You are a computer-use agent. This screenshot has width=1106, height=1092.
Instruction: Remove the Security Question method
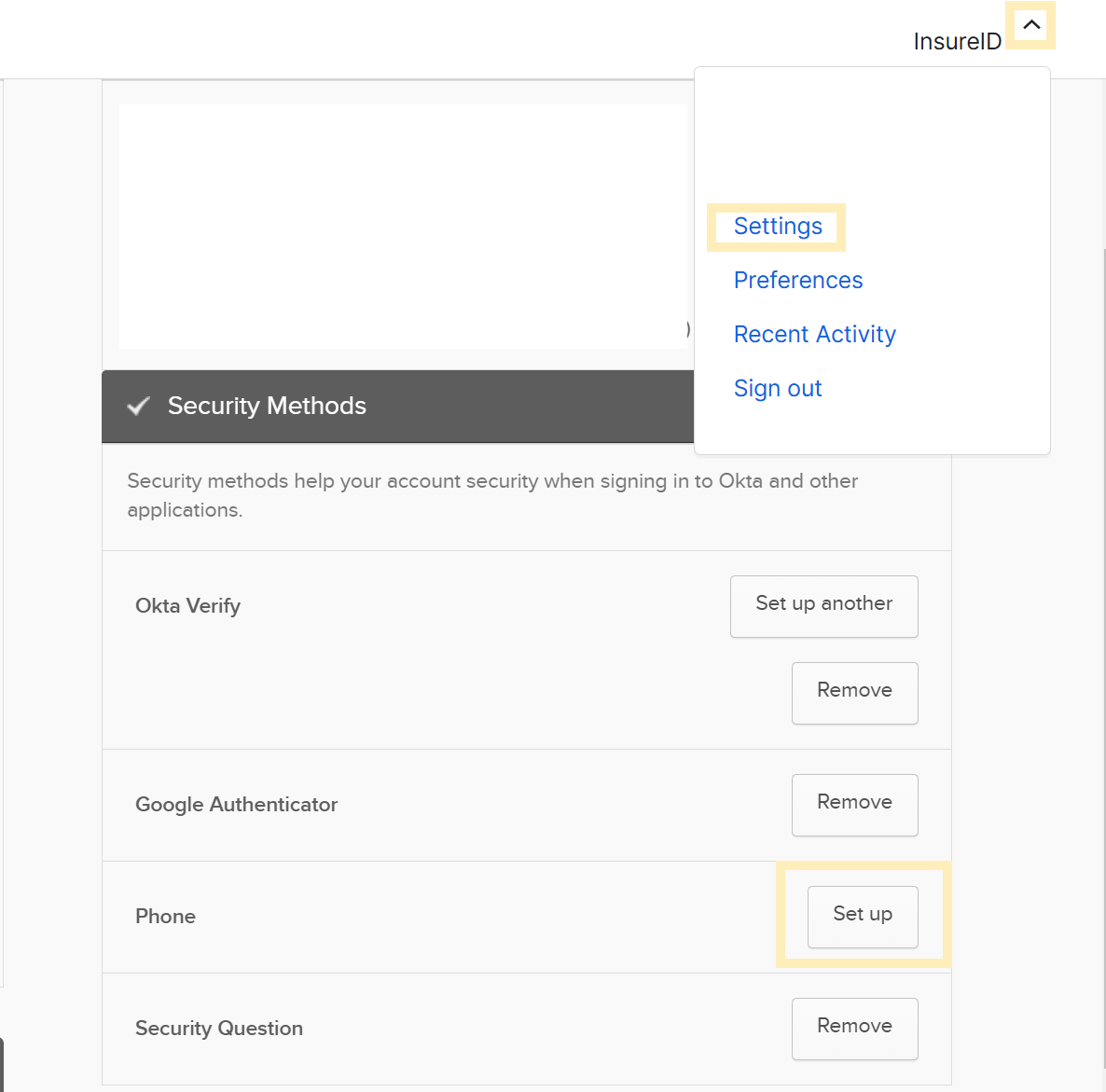click(854, 1028)
